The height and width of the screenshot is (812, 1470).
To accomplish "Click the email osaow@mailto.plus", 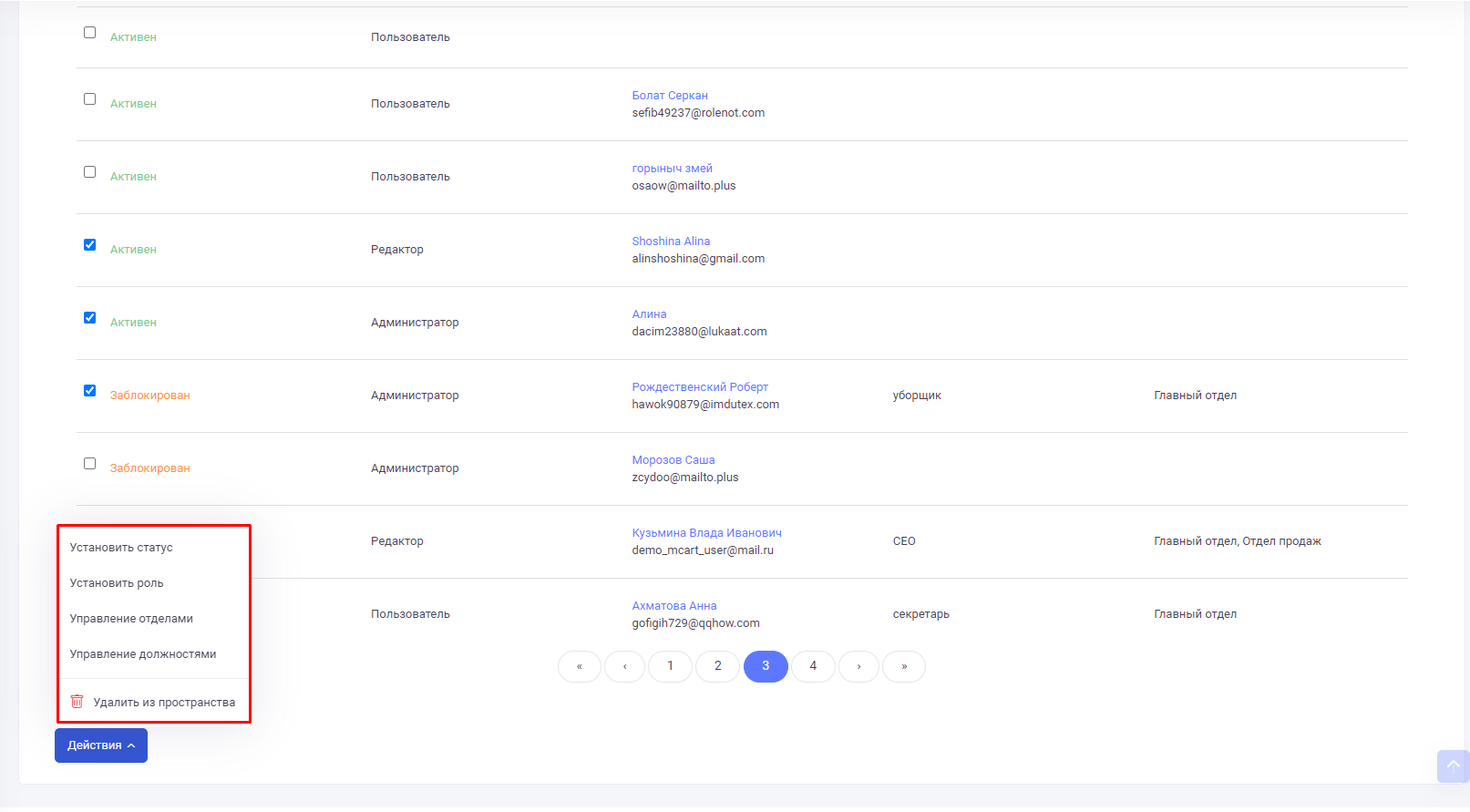I will click(x=684, y=186).
